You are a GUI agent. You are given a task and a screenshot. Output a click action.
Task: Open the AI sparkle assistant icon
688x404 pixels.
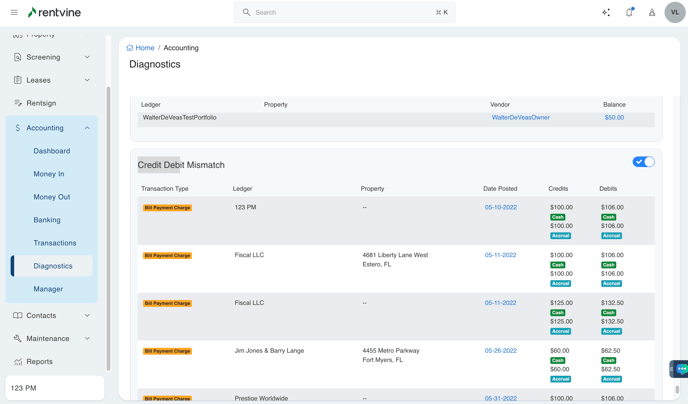(x=606, y=13)
